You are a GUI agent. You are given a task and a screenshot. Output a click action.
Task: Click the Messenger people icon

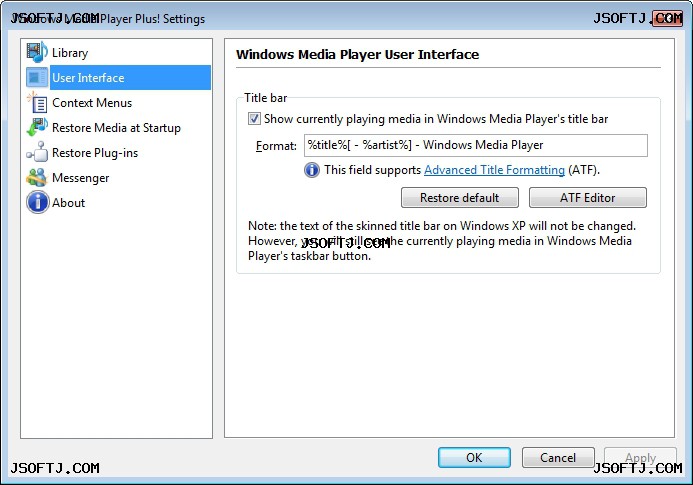pyautogui.click(x=37, y=178)
